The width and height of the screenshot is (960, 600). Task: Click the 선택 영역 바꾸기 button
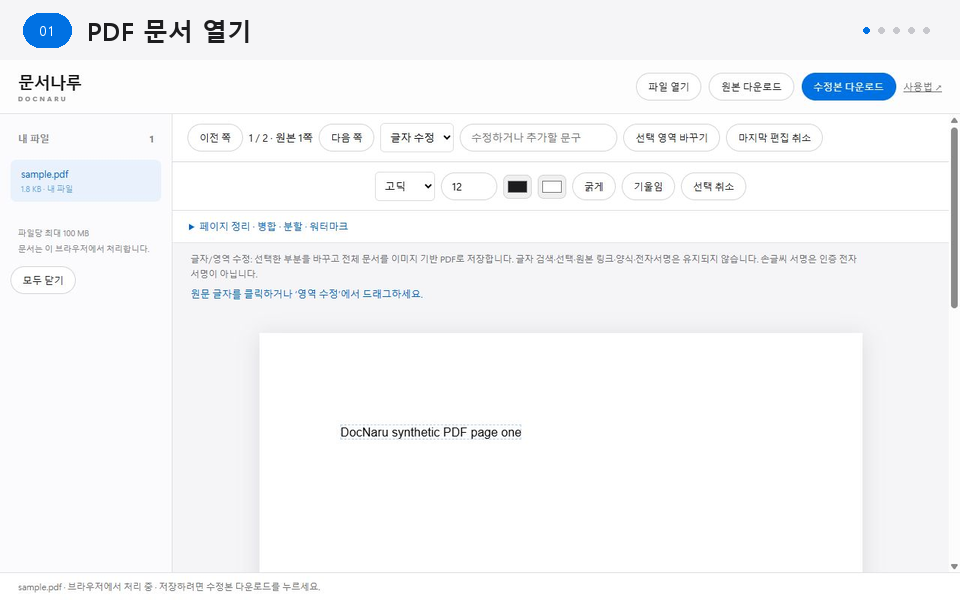(x=671, y=138)
